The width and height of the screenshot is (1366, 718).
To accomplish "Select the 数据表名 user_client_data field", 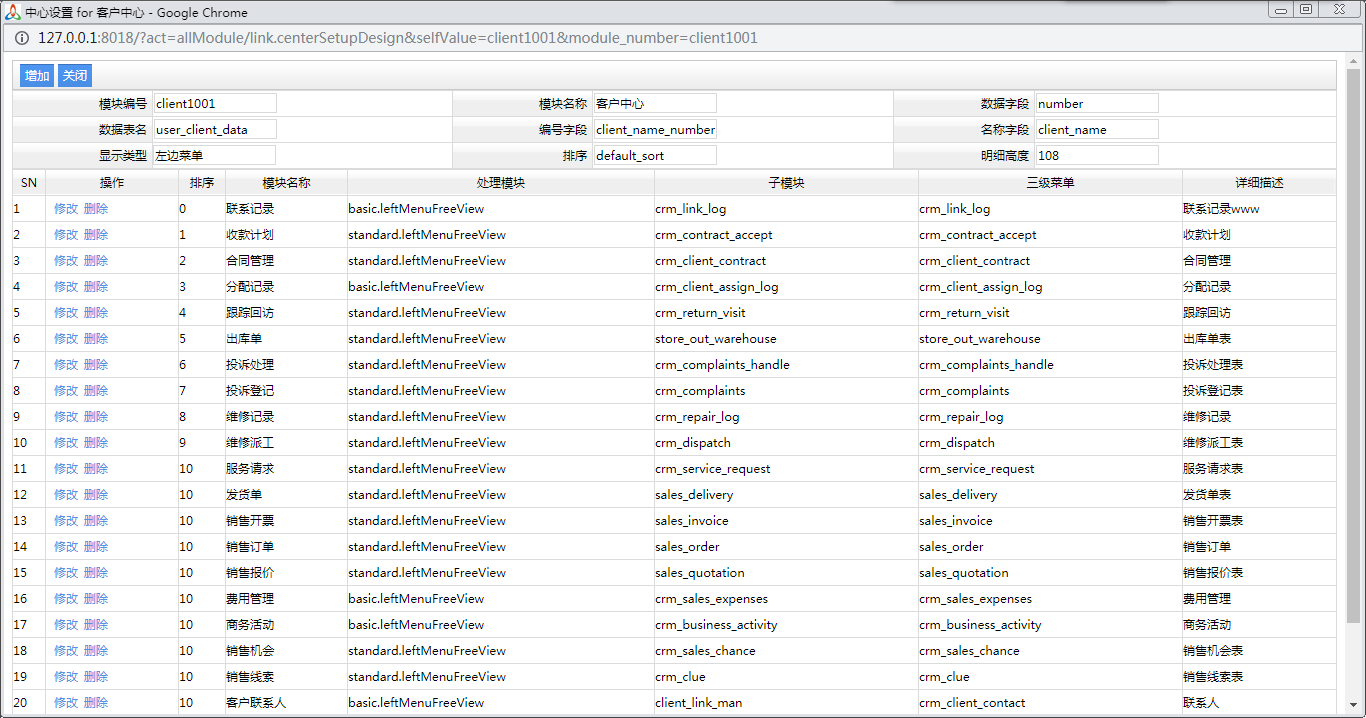I will point(215,129).
